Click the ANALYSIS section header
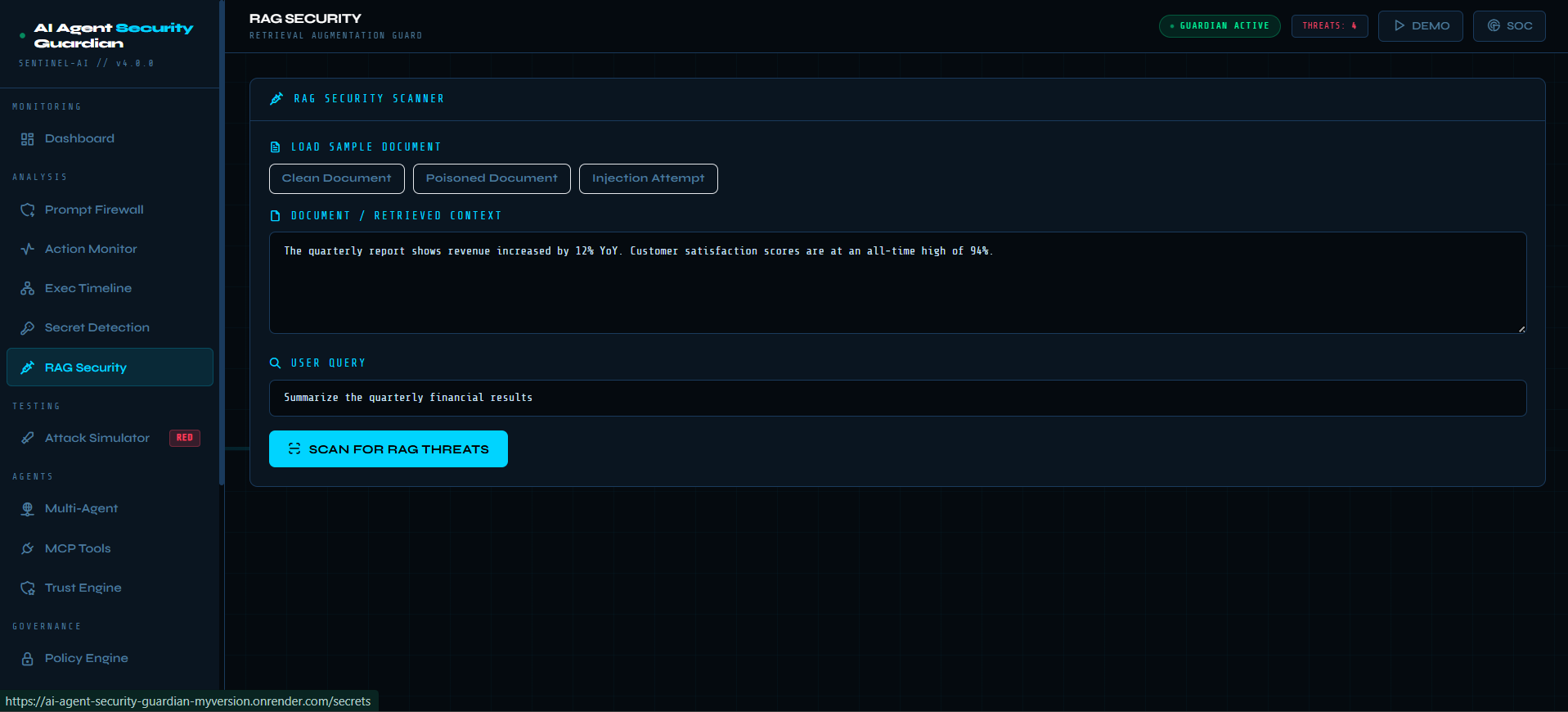This screenshot has width=1568, height=712. (x=39, y=177)
